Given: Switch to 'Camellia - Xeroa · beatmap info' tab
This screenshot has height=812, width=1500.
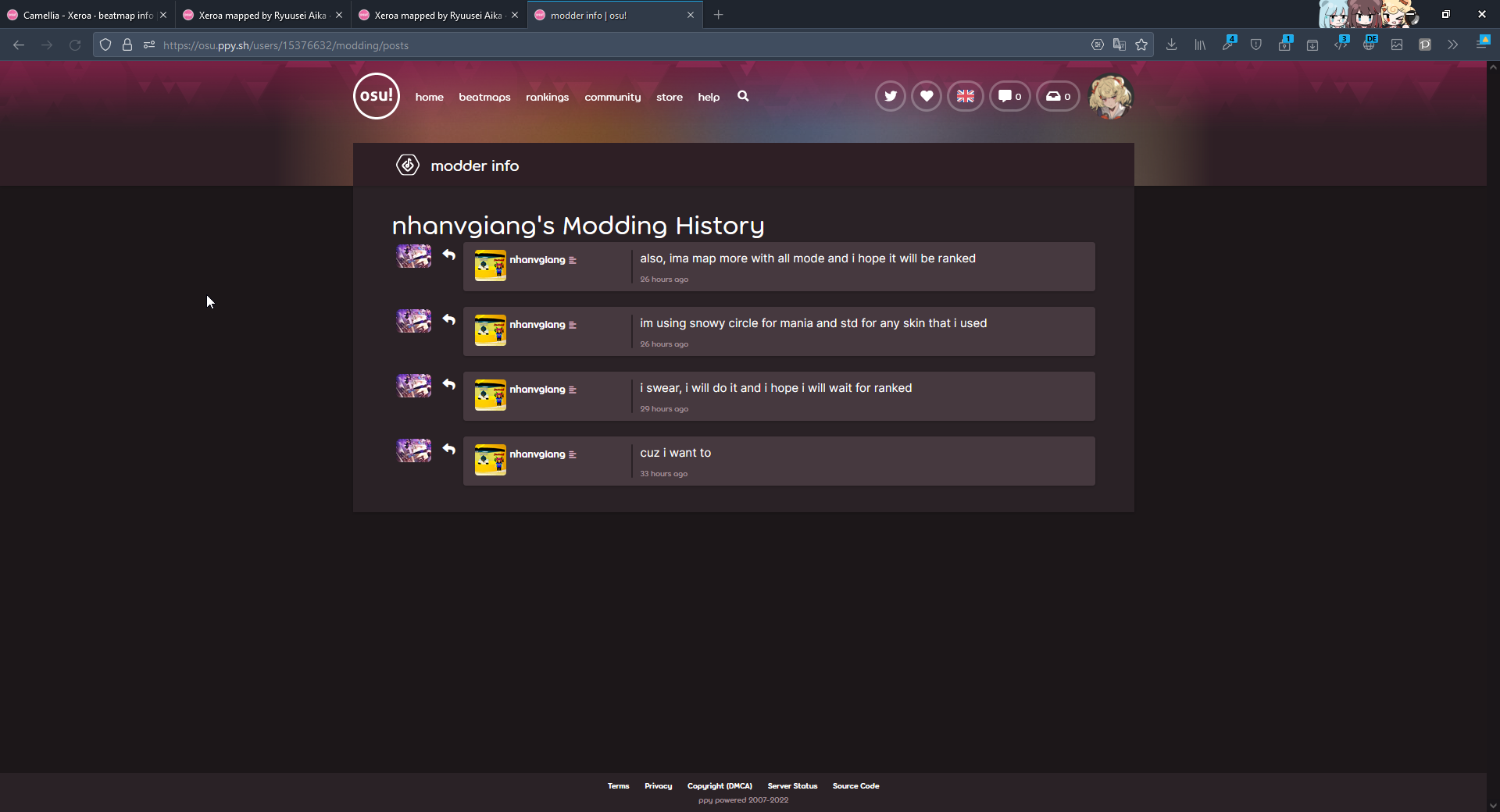Looking at the screenshot, I should [86, 15].
